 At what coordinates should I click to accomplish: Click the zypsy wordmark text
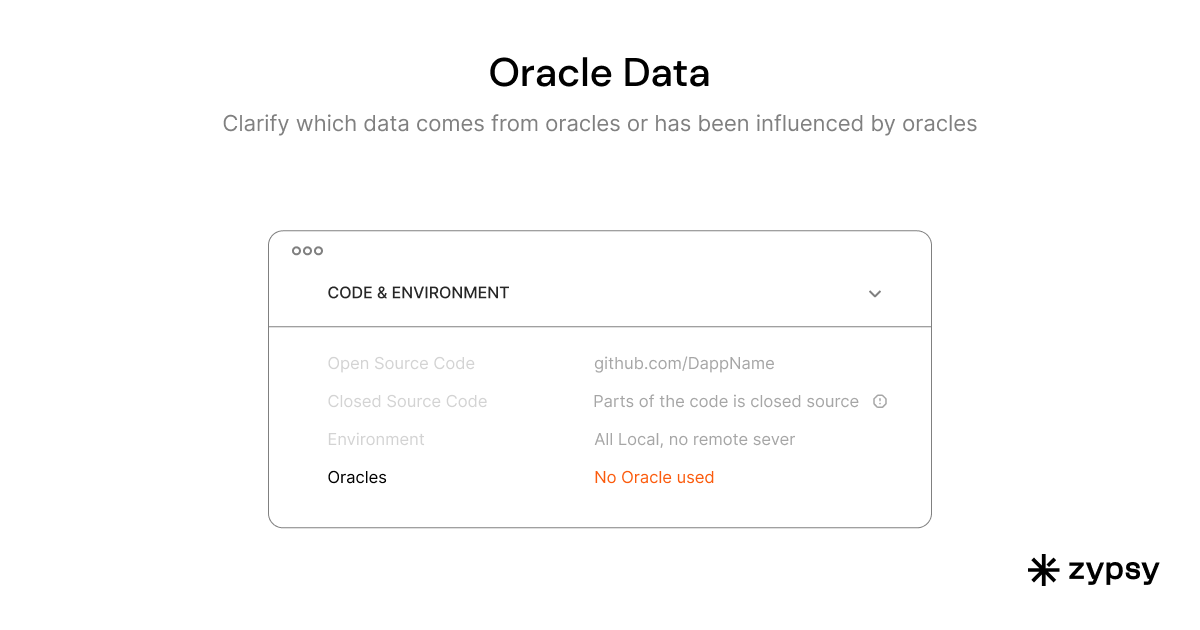click(1113, 571)
